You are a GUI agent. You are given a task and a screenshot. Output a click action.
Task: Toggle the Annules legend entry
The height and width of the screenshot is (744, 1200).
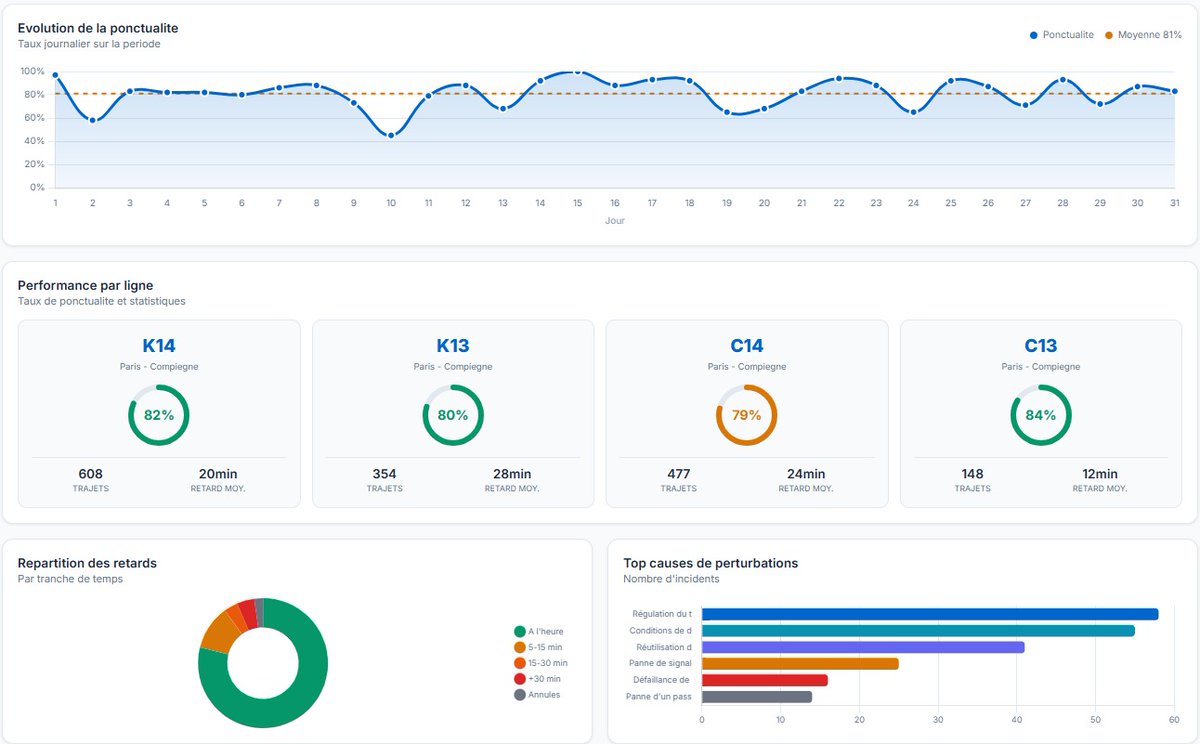click(x=537, y=695)
